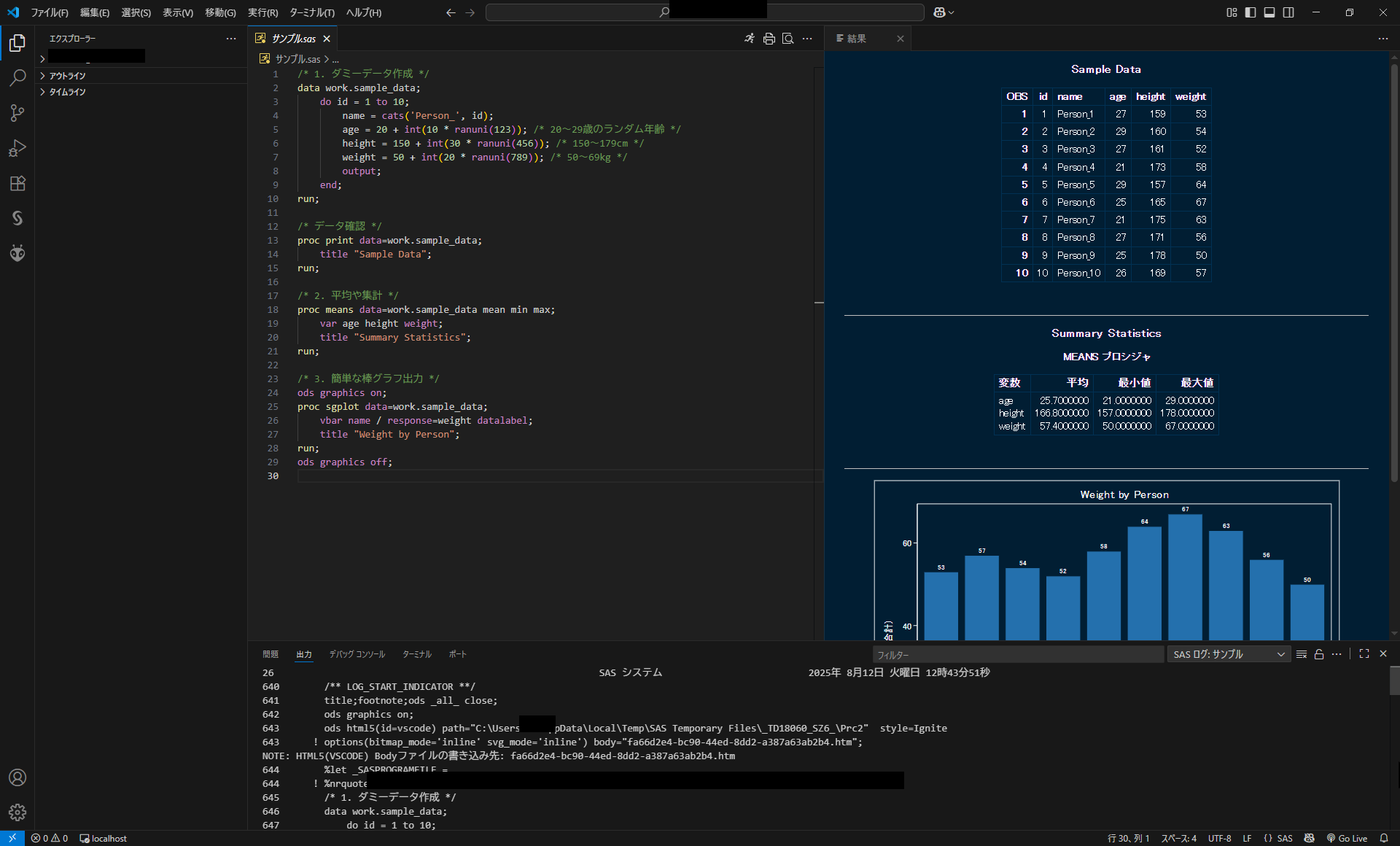Toggle auto-scroll lock in the output panel
This screenshot has height=846, width=1400.
click(1318, 654)
